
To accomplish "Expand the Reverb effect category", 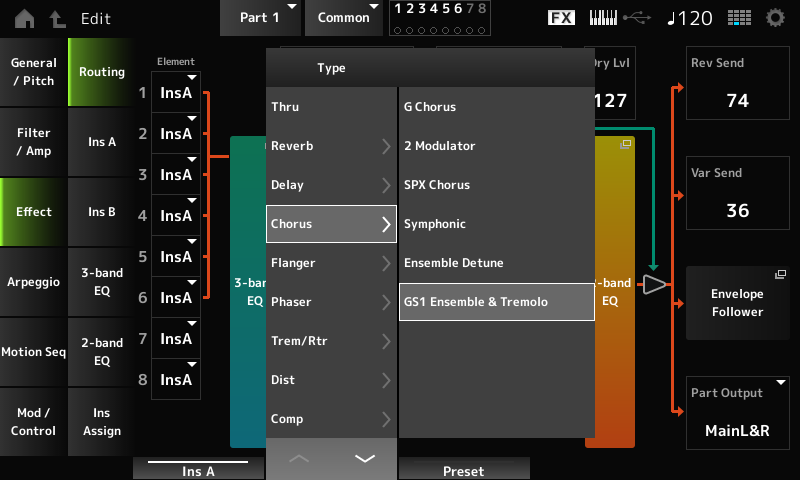I will point(332,146).
